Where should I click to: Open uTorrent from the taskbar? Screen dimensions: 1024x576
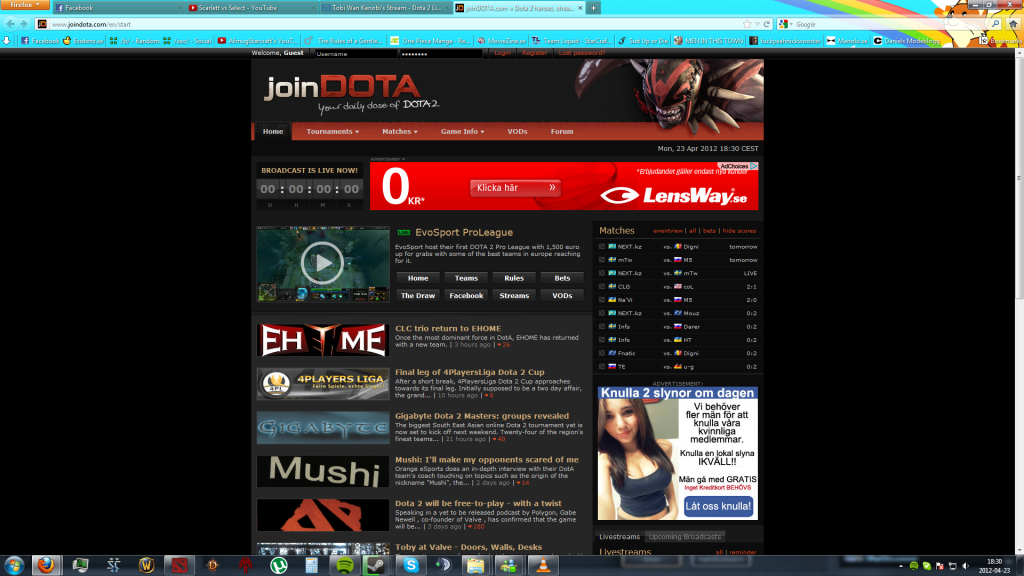(279, 565)
